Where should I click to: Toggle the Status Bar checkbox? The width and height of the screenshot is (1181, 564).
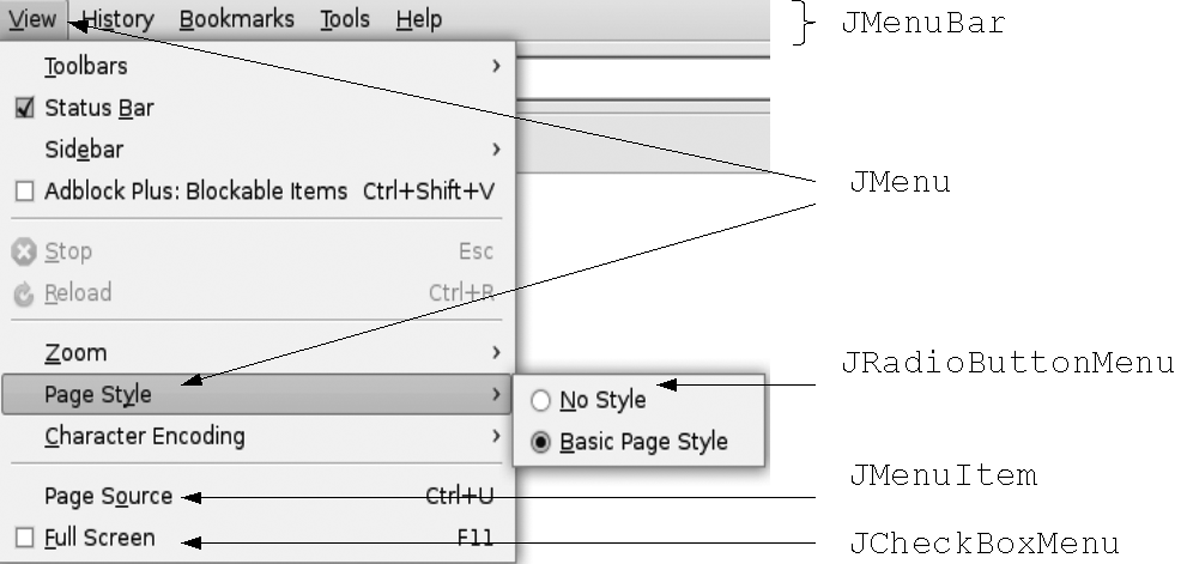point(25,108)
